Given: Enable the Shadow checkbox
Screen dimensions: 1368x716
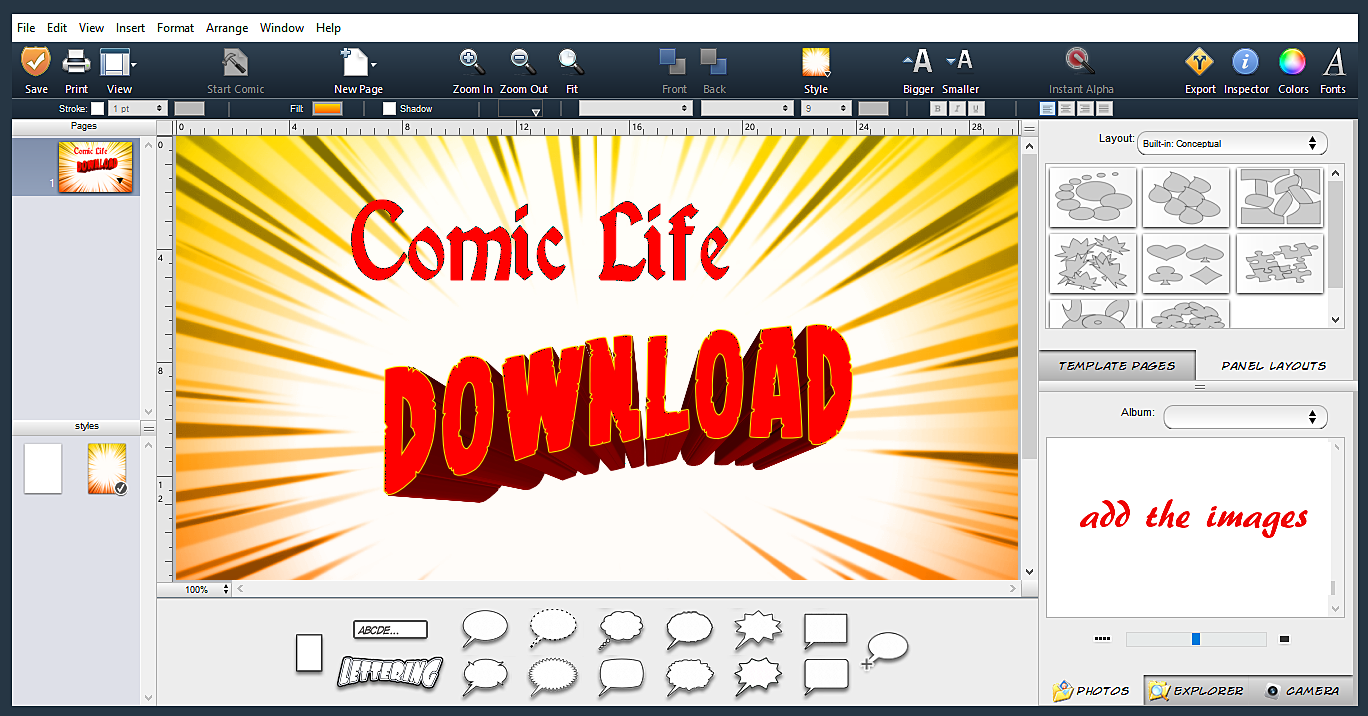Looking at the screenshot, I should tap(389, 108).
